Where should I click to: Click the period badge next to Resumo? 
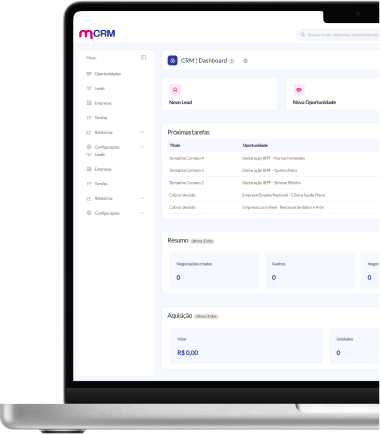(202, 241)
